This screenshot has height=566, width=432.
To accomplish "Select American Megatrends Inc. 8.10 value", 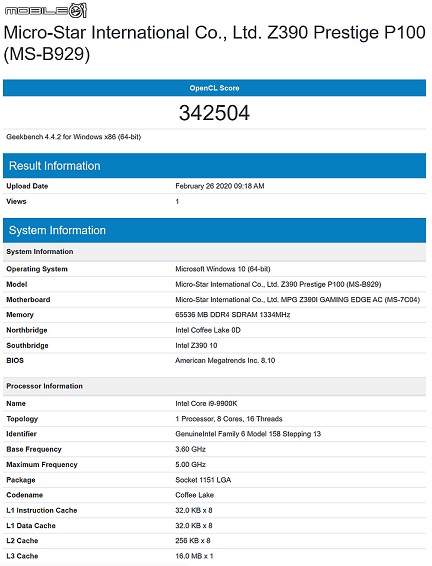I will click(225, 361).
